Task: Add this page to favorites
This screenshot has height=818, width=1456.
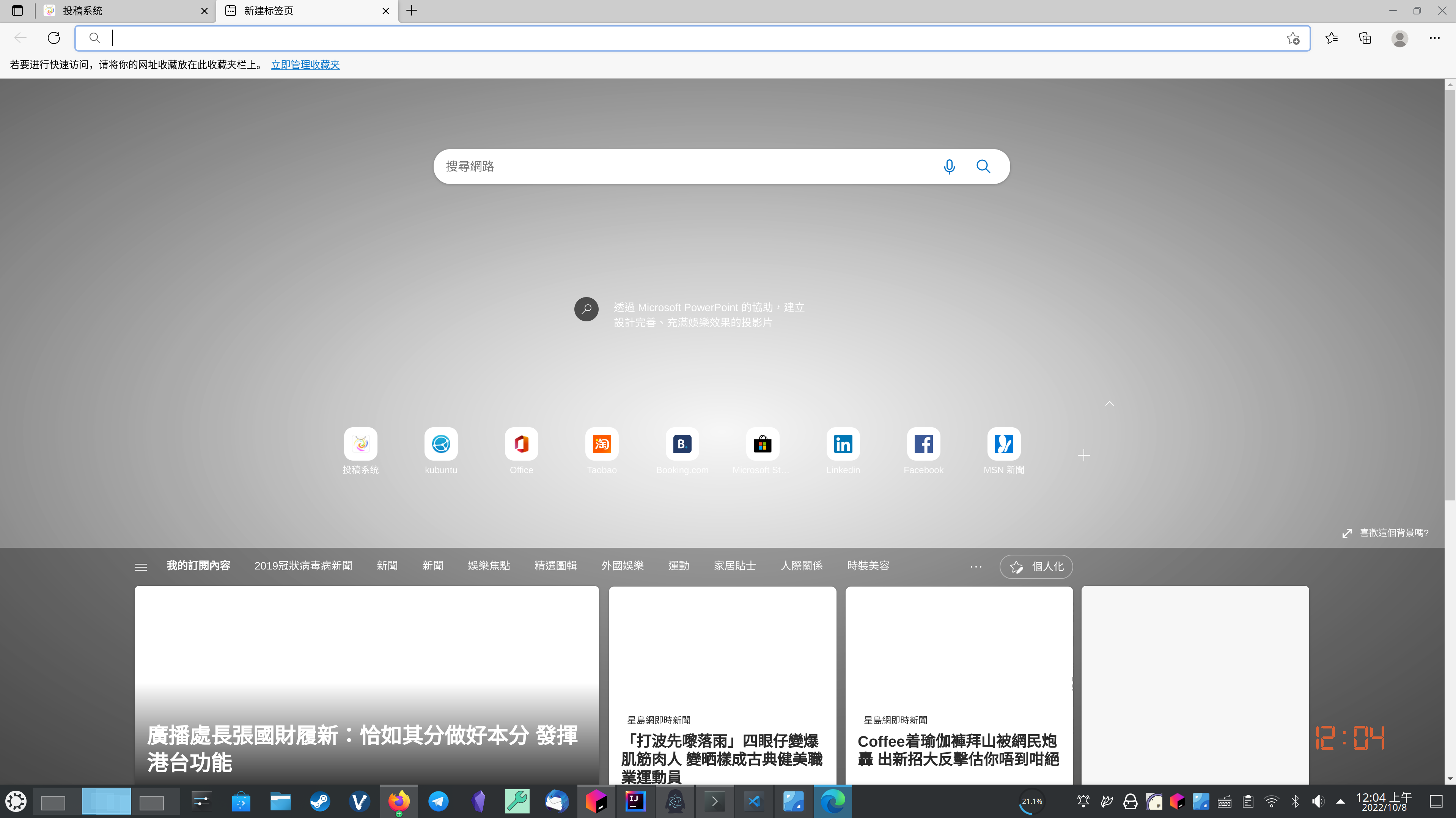Action: click(1292, 38)
